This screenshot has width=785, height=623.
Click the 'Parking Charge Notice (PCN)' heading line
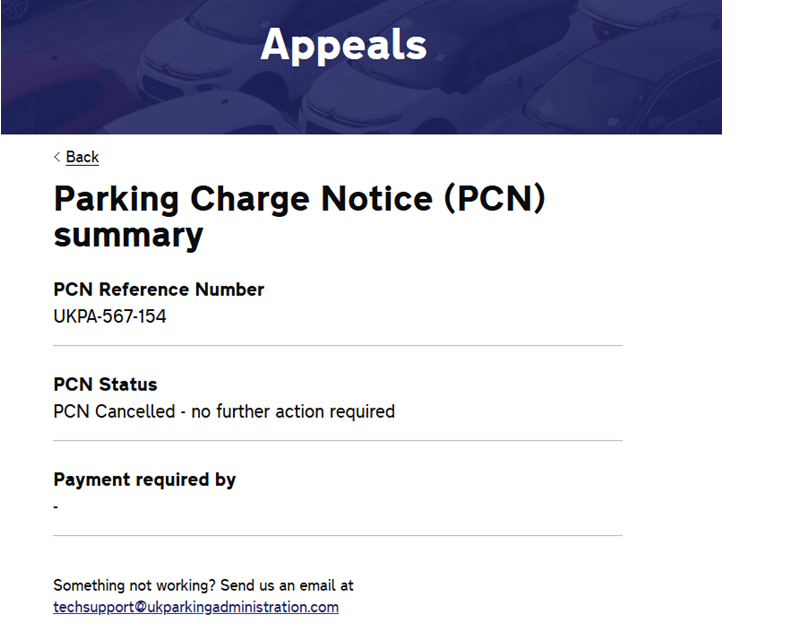point(299,199)
